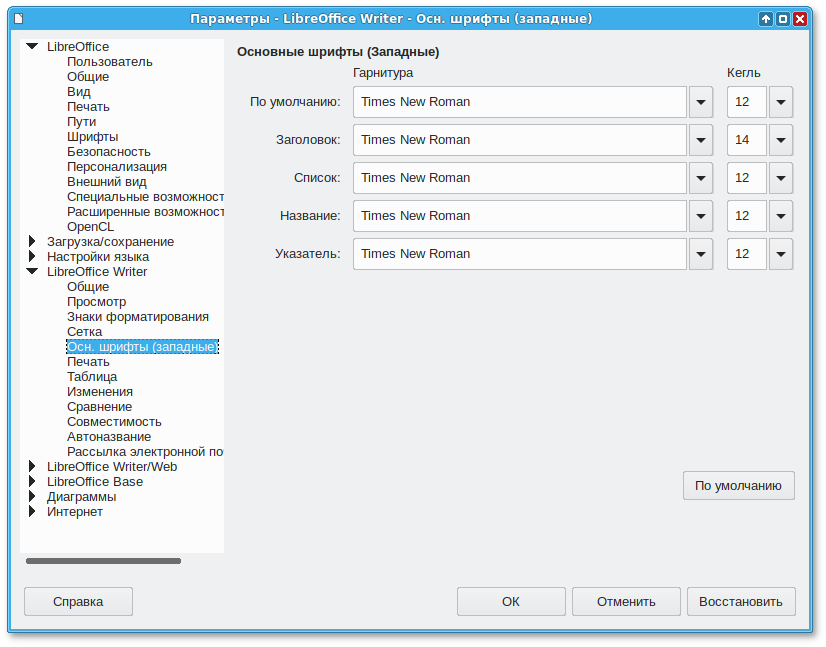Confirm settings with the ОК button
The width and height of the screenshot is (826, 647).
[x=511, y=602]
